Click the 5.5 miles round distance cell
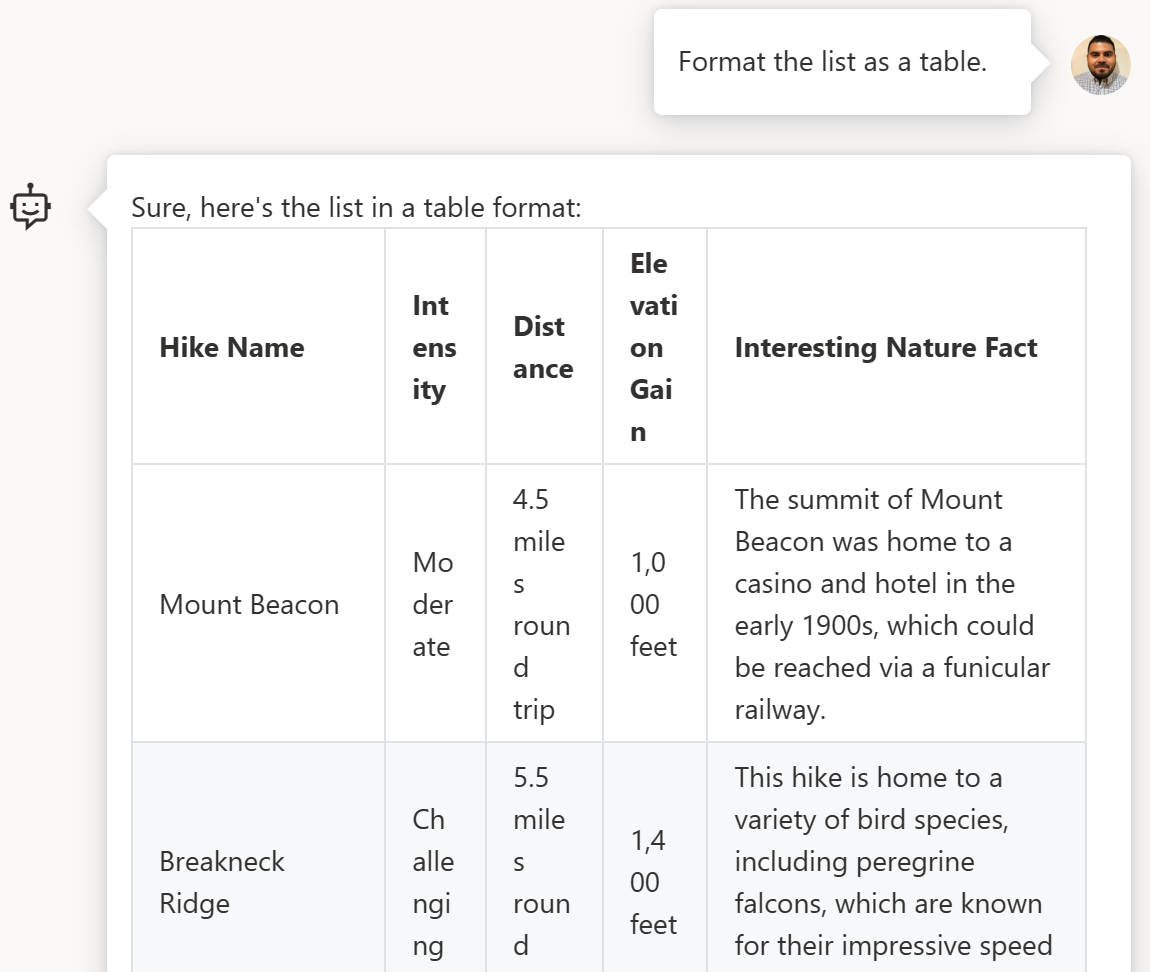Screen dimensions: 1150x972 (x=541, y=860)
